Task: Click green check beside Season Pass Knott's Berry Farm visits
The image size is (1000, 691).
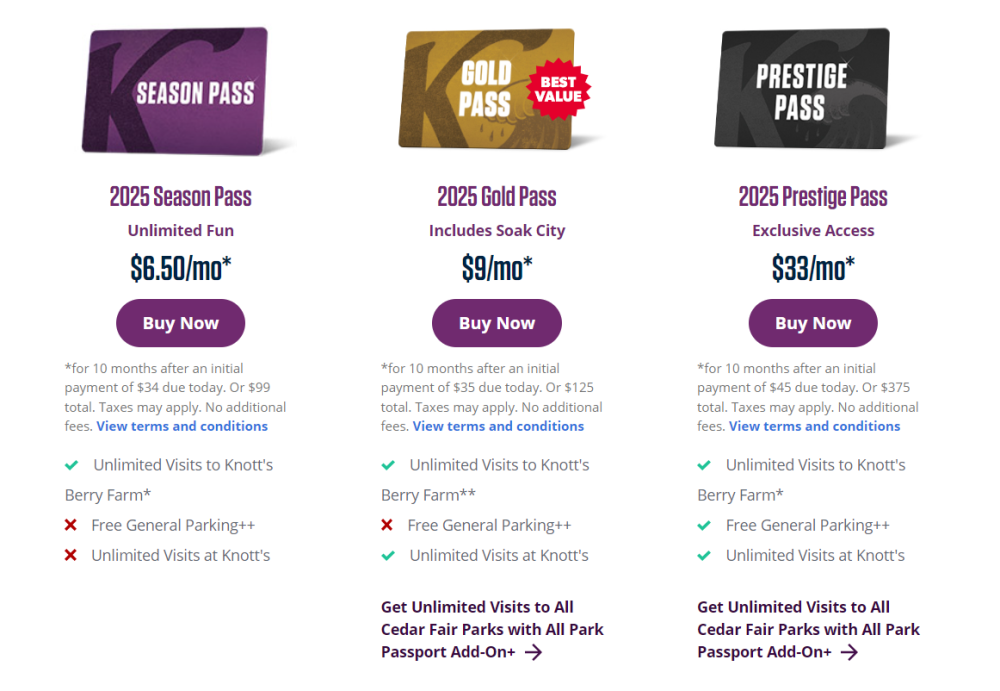Action: (x=72, y=465)
